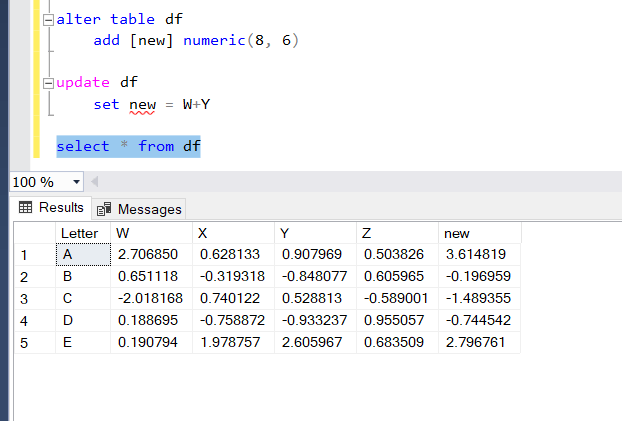Select the Letter column header
Screen dimensions: 622x421
coord(80,233)
